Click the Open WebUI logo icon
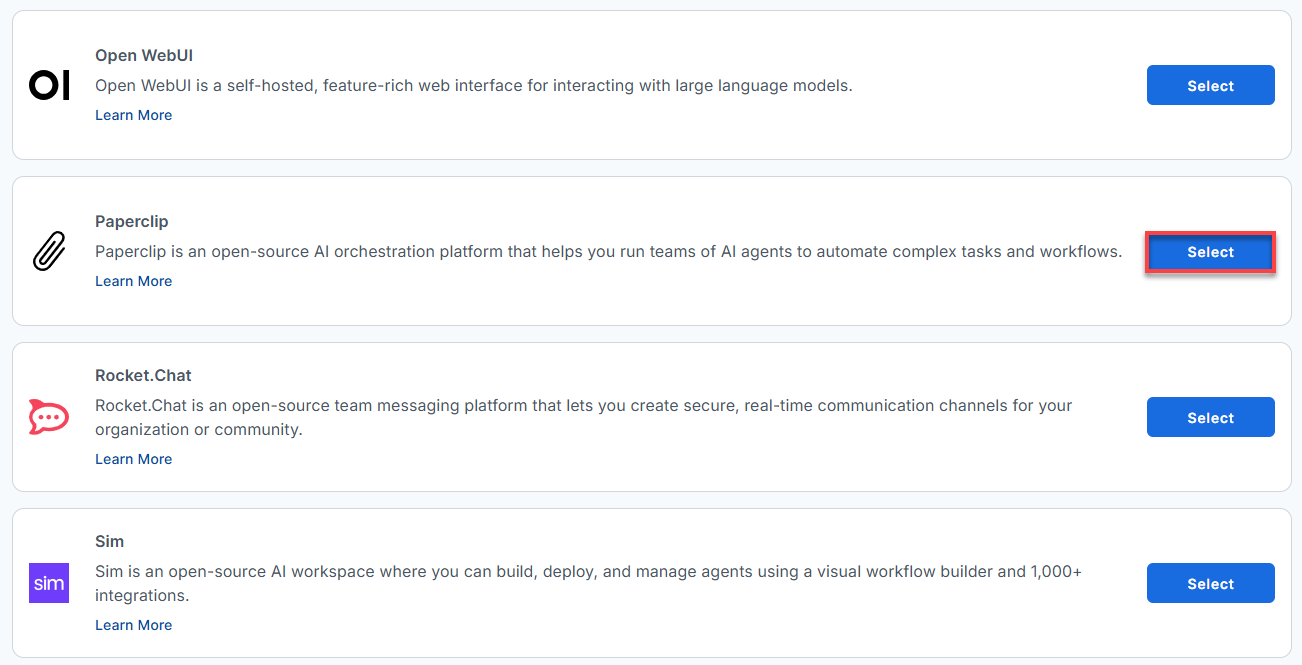 pos(49,85)
